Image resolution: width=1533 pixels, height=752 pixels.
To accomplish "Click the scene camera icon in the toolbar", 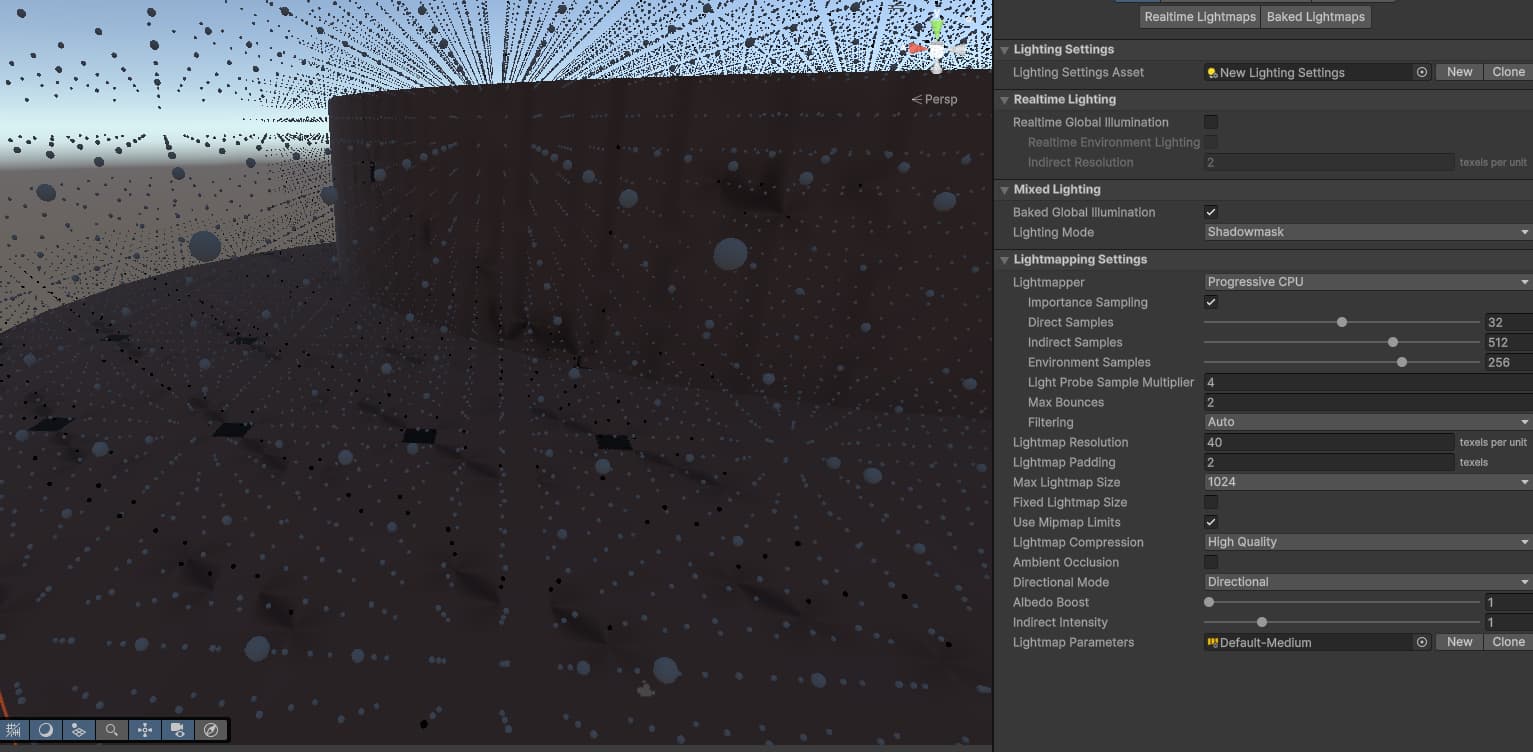I will (x=177, y=730).
